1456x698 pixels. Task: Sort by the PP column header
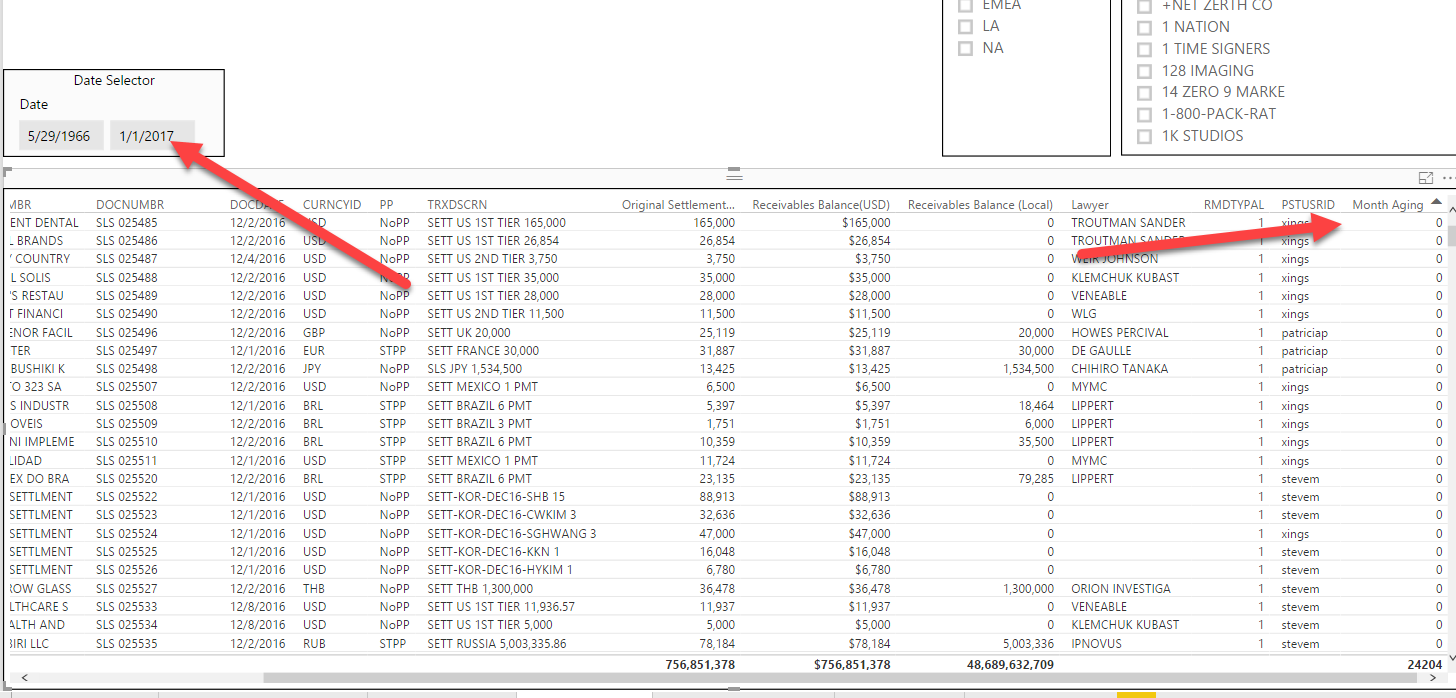387,204
